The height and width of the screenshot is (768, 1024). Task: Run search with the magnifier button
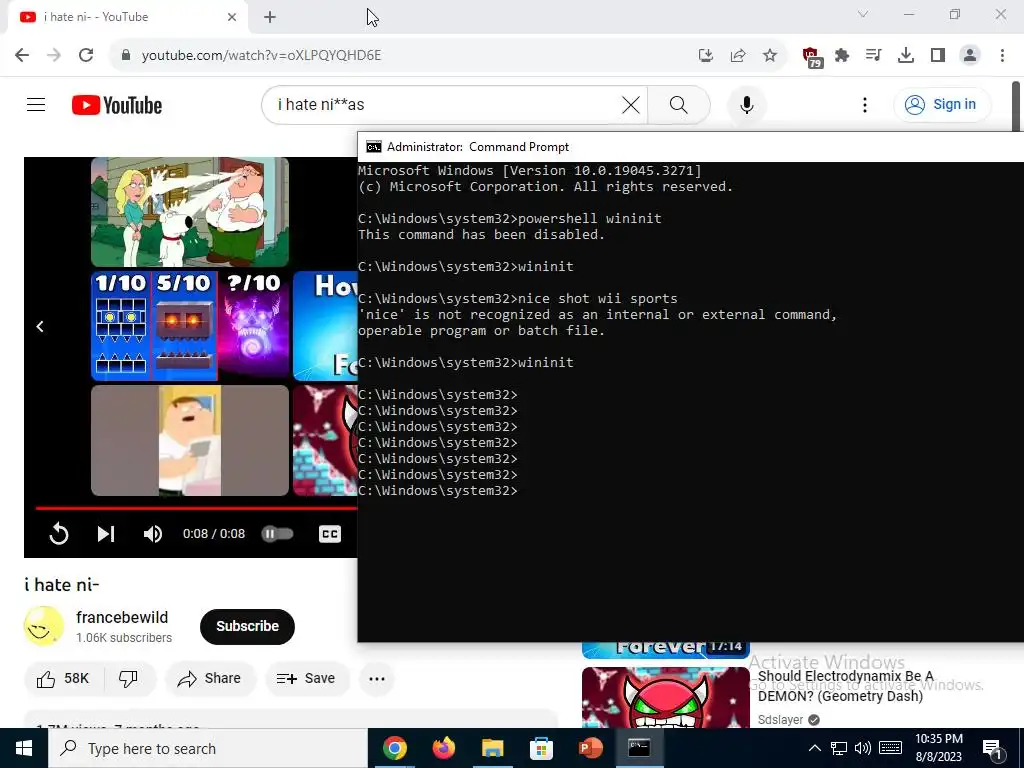tap(679, 104)
